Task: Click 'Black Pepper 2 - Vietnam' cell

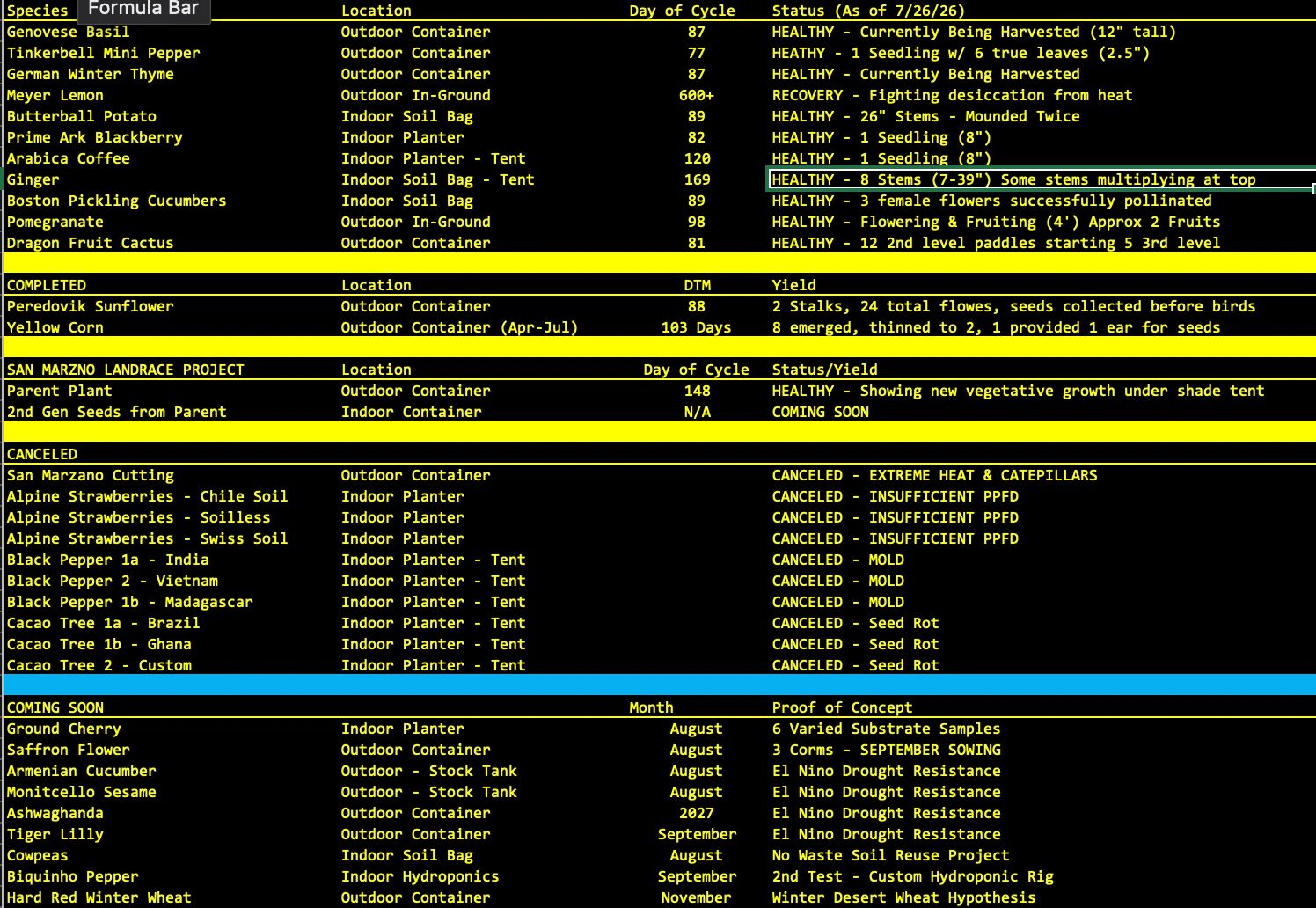Action: pos(112,581)
